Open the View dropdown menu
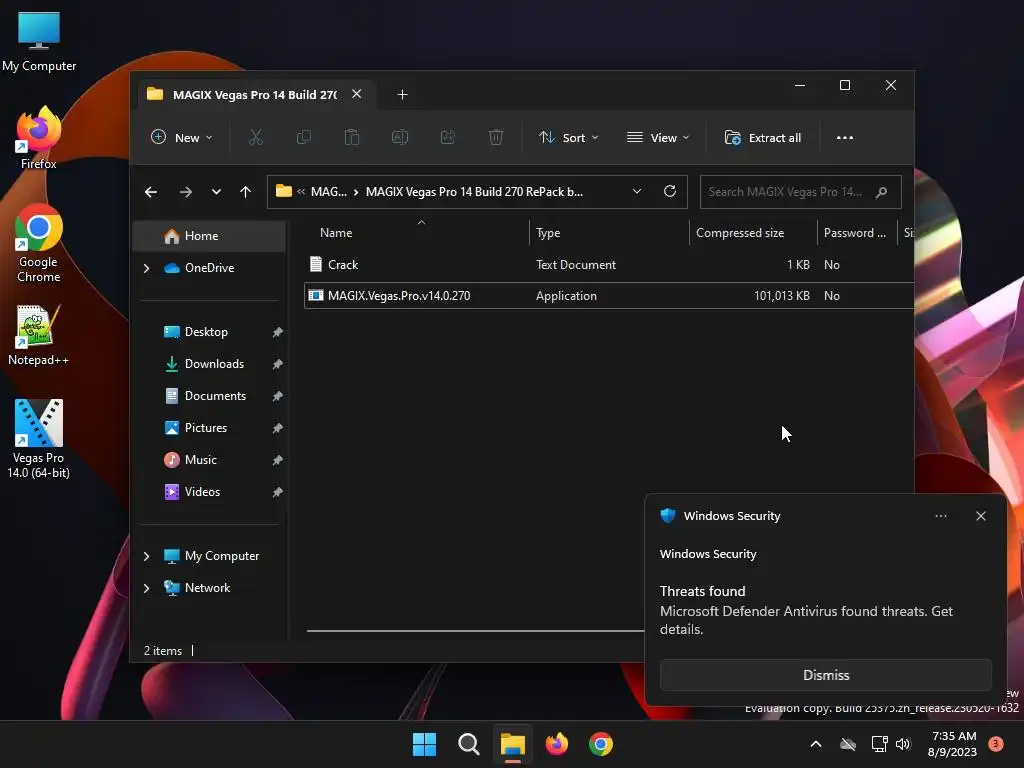Image resolution: width=1024 pixels, height=768 pixels. click(x=658, y=138)
